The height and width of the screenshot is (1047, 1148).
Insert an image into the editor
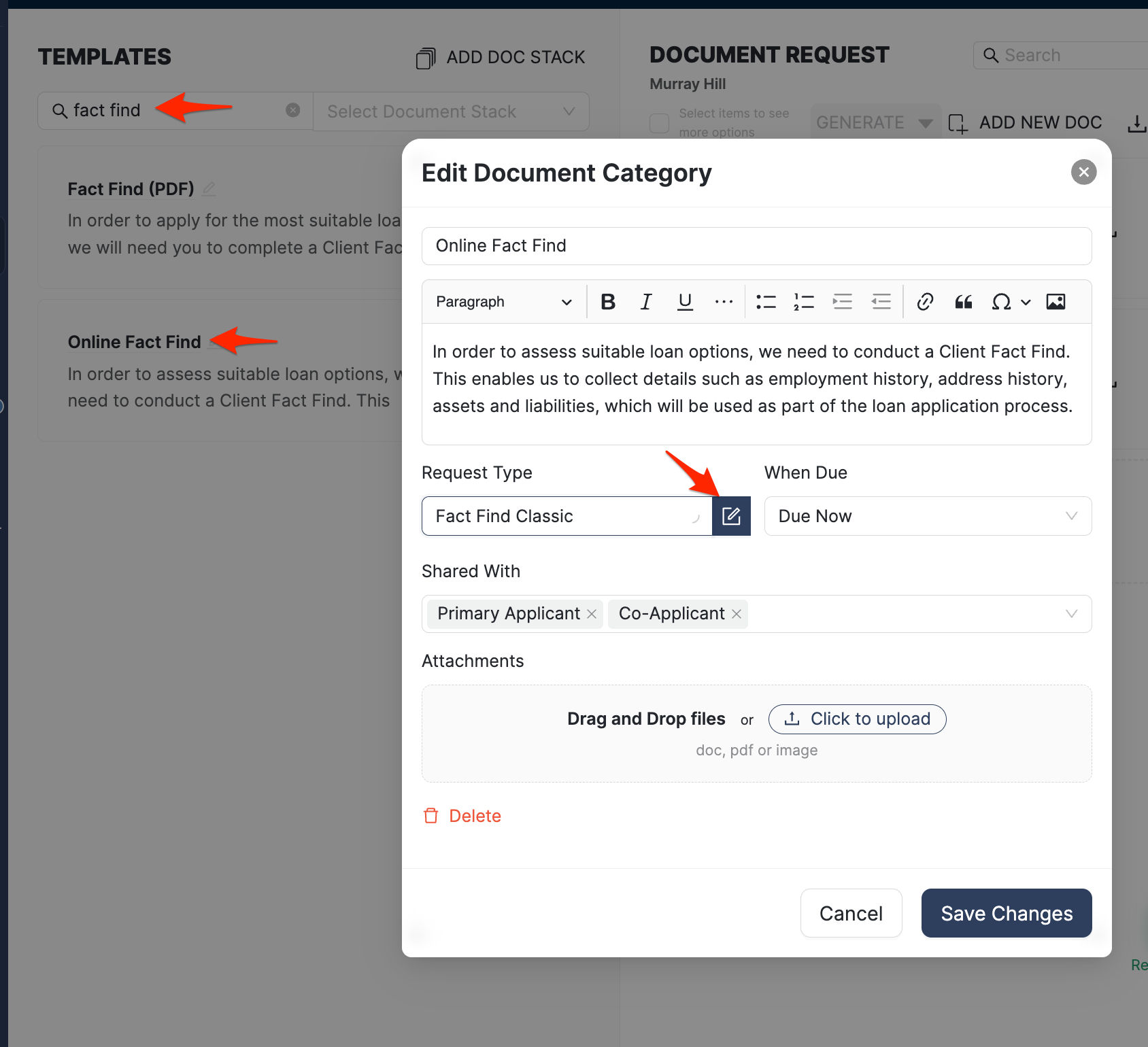coord(1056,302)
